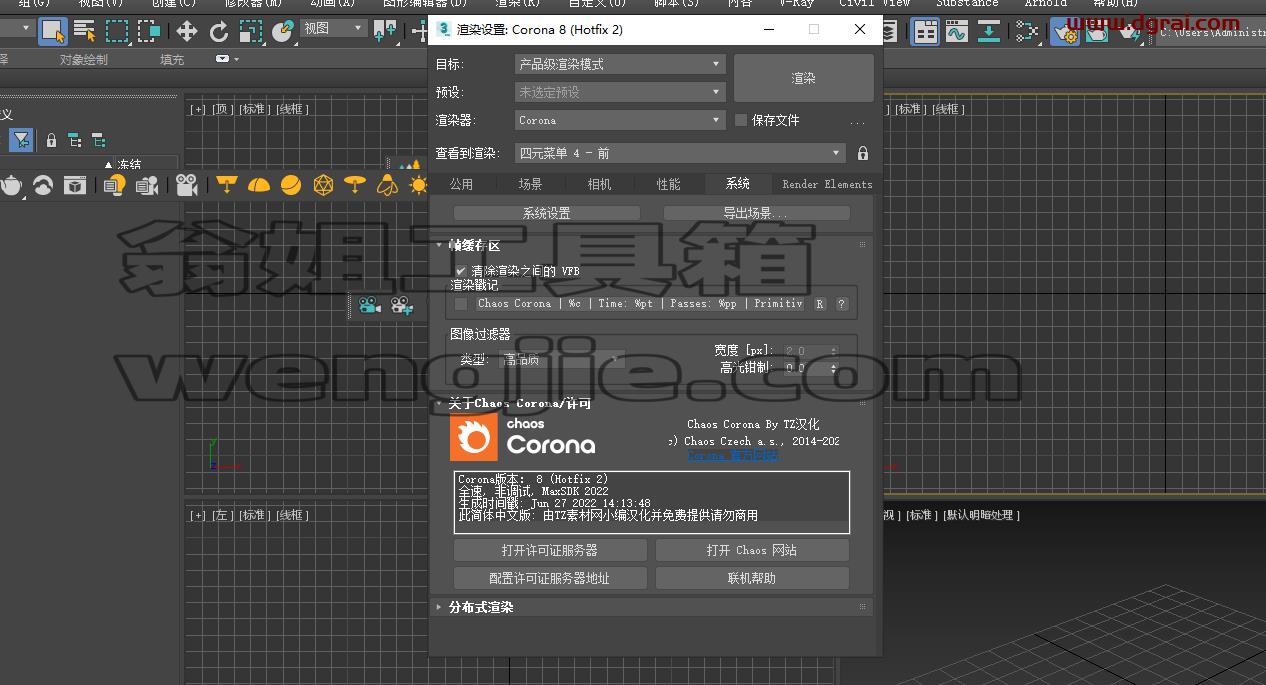The image size is (1266, 685).
Task: Switch to the 性能 tab
Action: 669,184
